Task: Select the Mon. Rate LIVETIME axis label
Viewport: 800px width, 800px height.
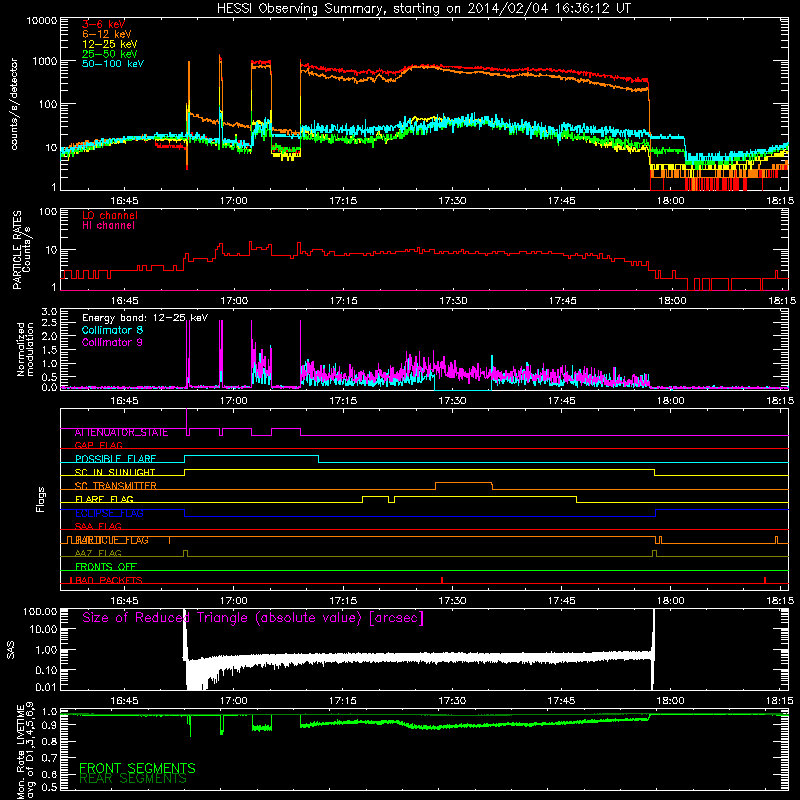Action: 25,750
